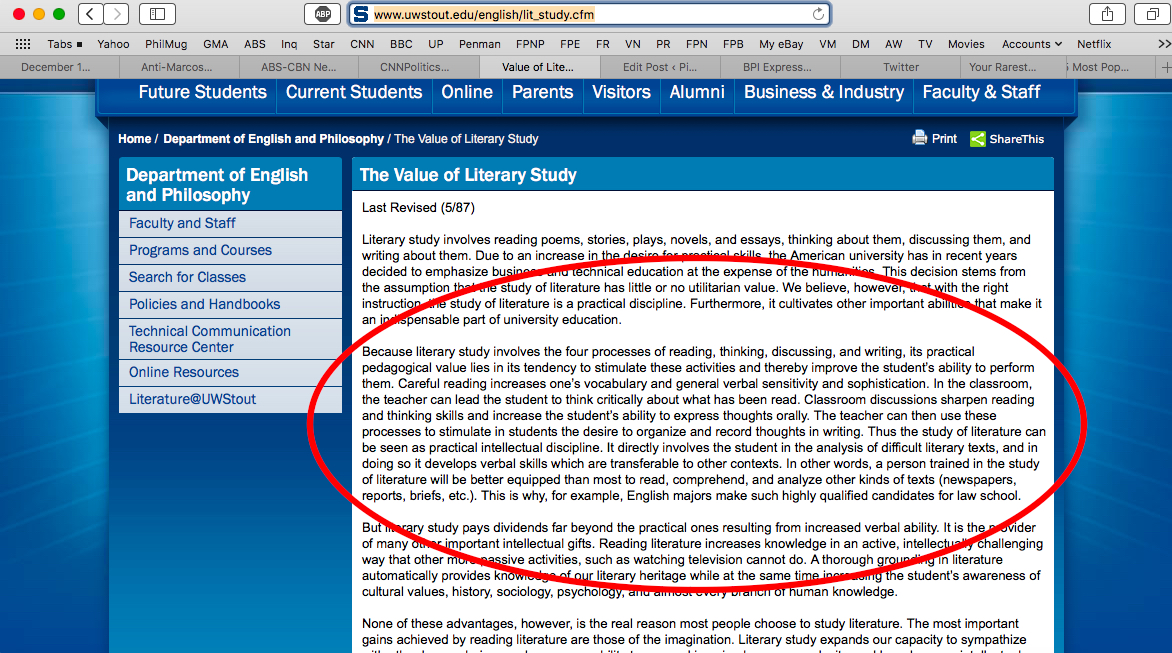This screenshot has height=653, width=1172.
Task: Click the Print icon on the page
Action: pyautogui.click(x=919, y=139)
